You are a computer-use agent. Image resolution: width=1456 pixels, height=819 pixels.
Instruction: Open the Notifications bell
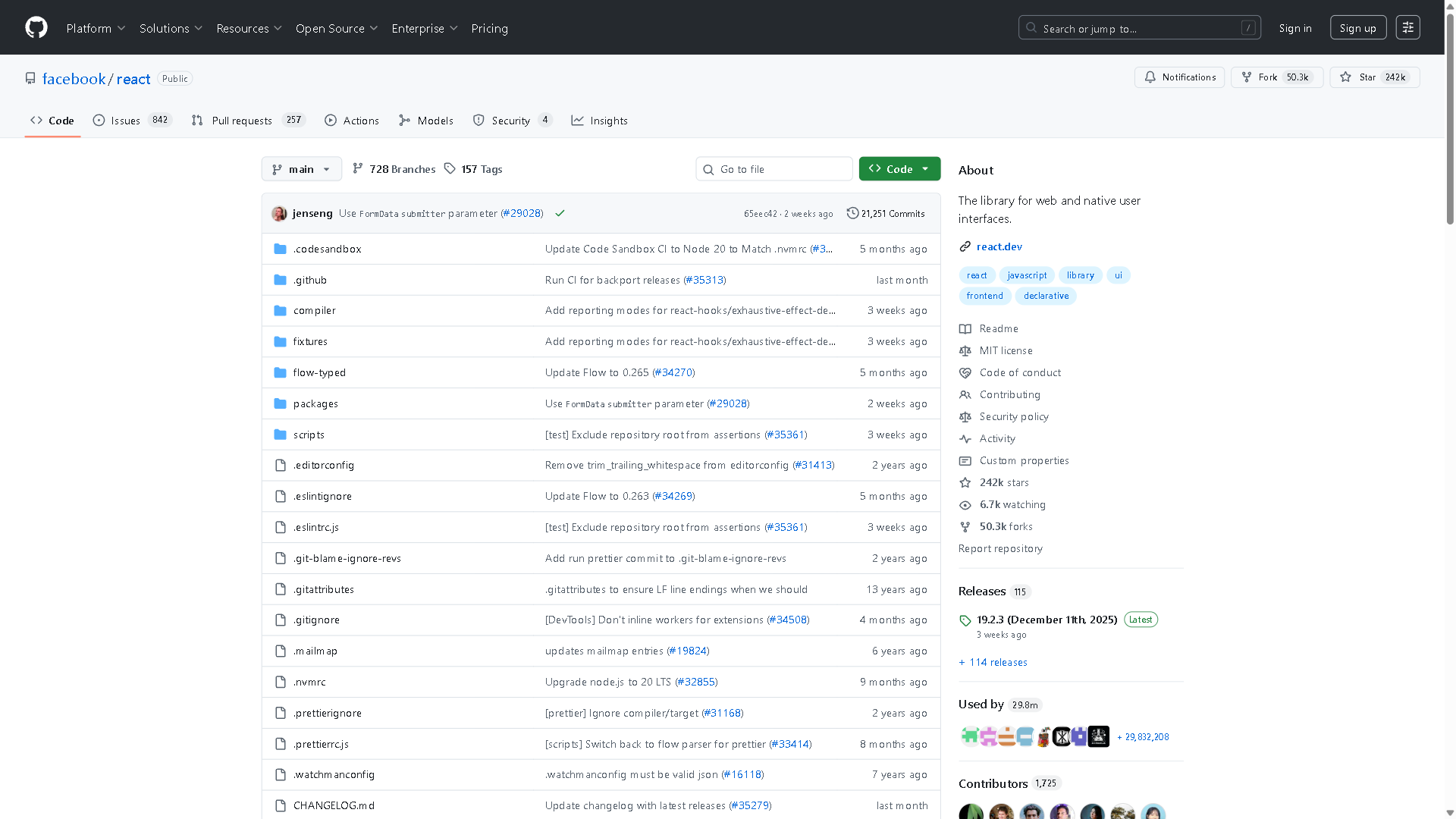[1150, 77]
